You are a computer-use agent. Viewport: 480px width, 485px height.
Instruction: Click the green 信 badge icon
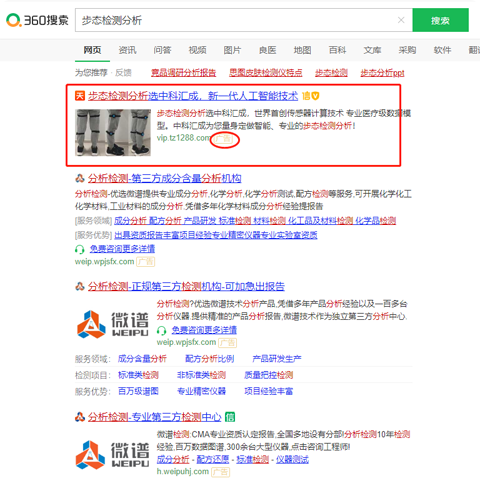[x=230, y=417]
